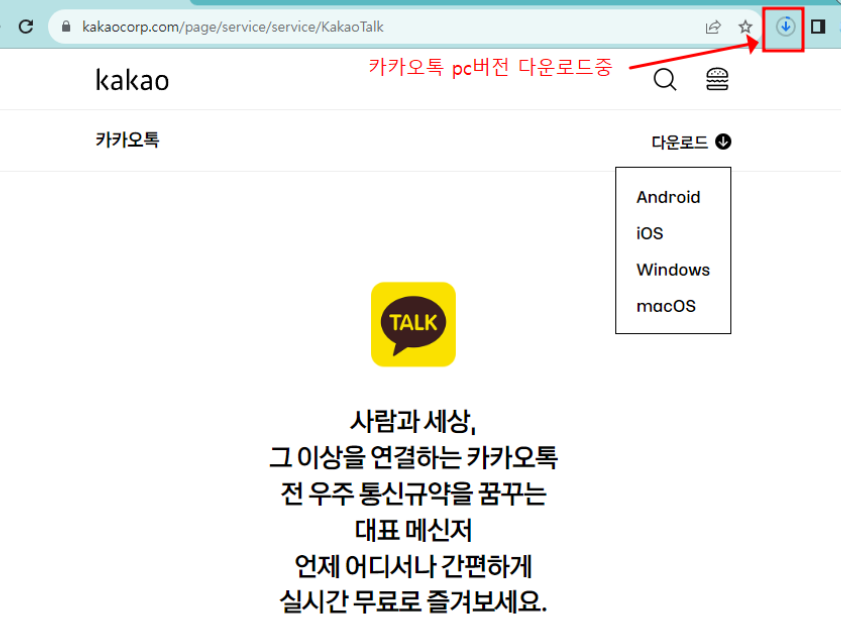841x628 pixels.
Task: Choose Windows in the download menu
Action: (673, 270)
